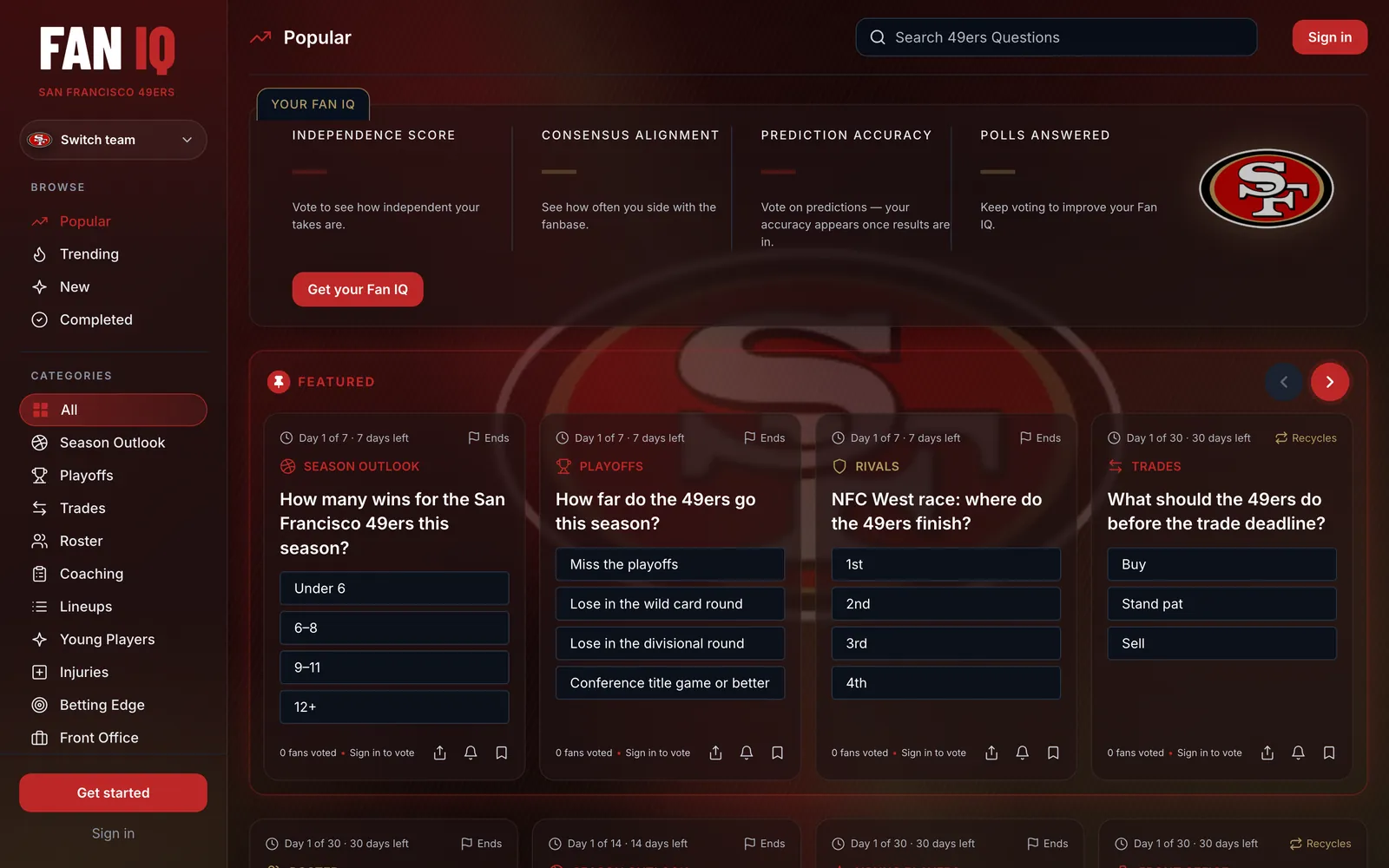Click the sidebar Sign in link
The width and height of the screenshot is (1389, 868).
pos(113,833)
